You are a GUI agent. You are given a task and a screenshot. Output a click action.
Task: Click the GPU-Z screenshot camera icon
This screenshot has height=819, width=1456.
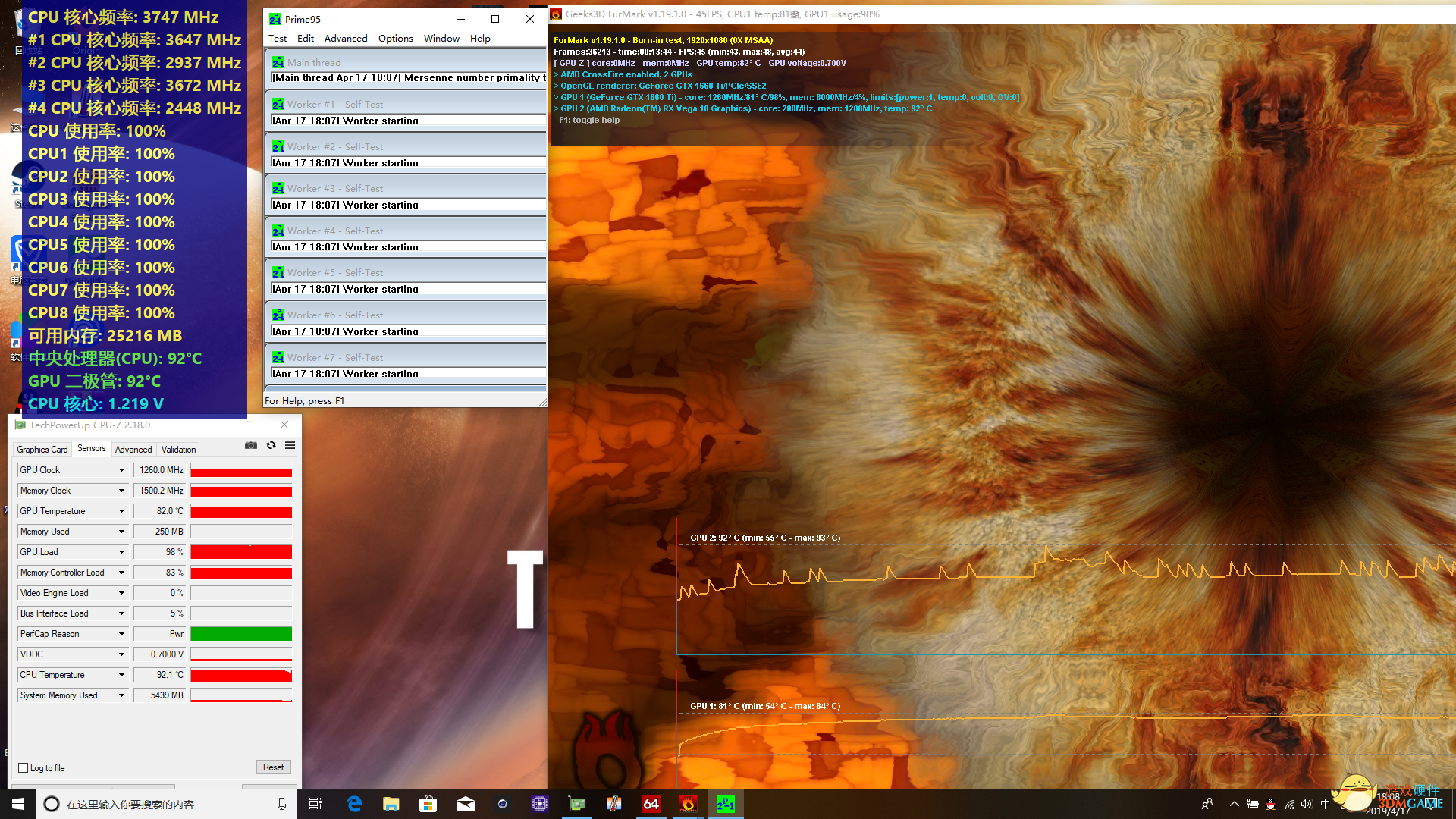[251, 446]
